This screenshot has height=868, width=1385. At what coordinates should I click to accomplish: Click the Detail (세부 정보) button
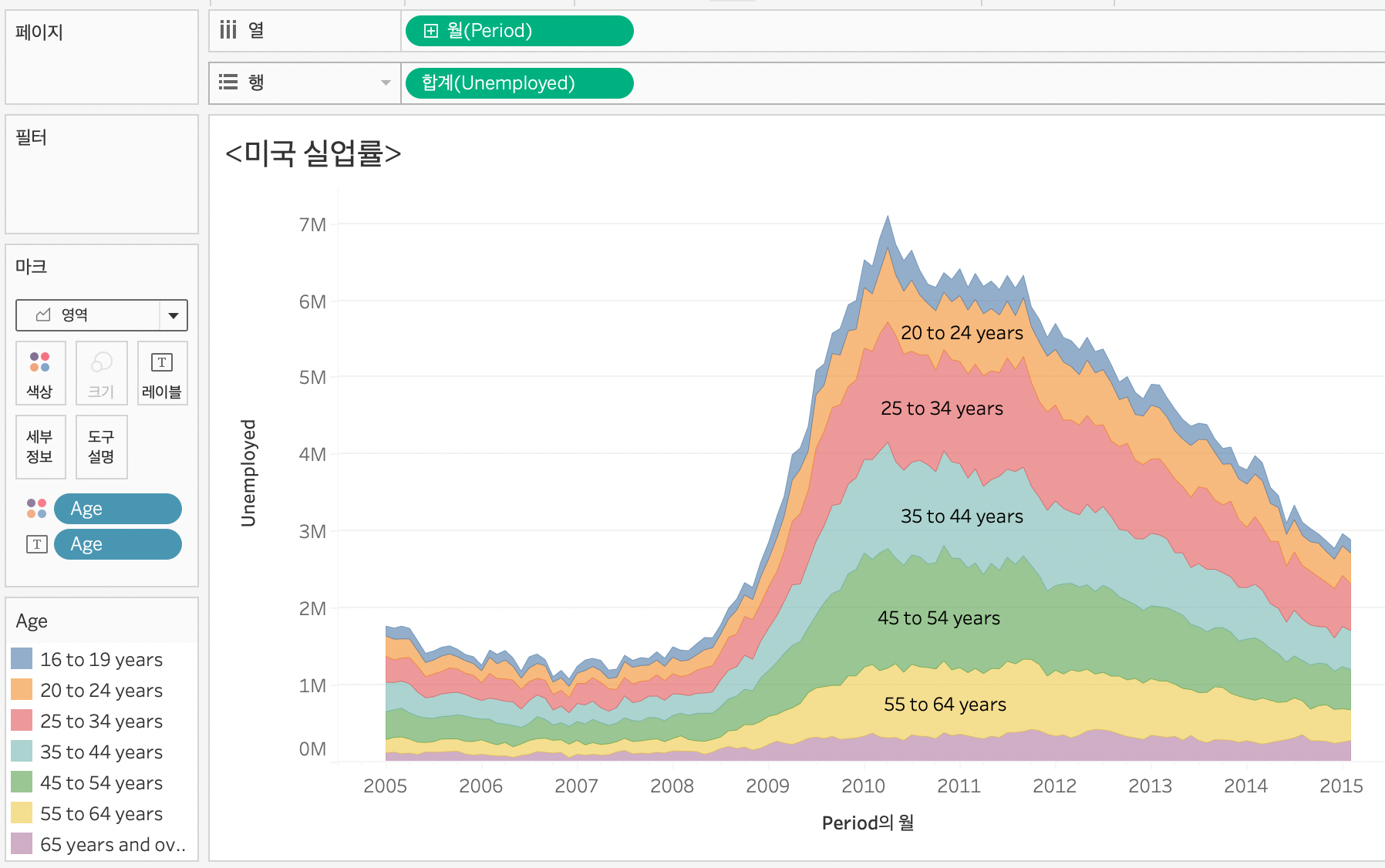[x=40, y=447]
